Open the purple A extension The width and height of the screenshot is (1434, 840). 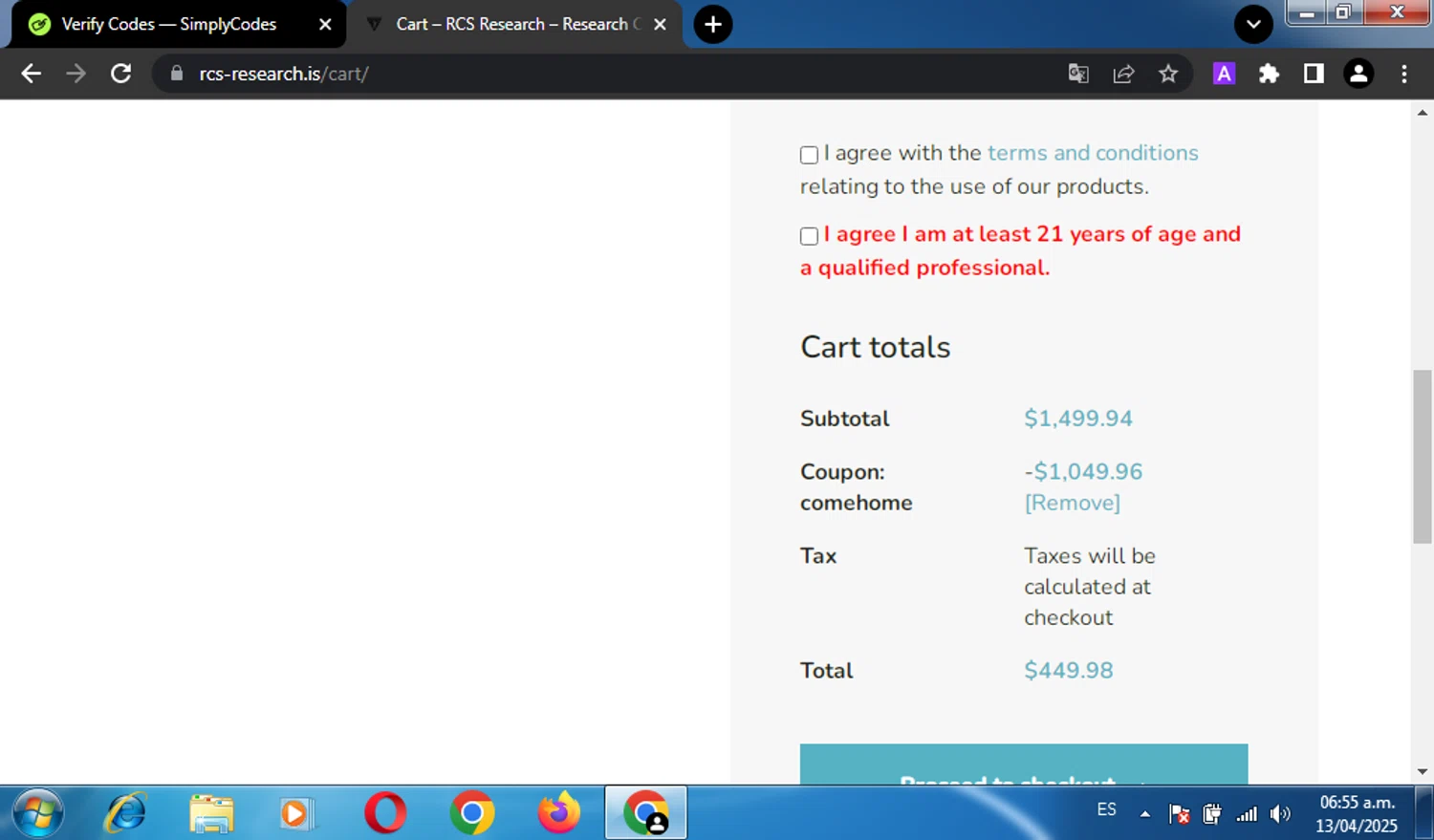tap(1224, 74)
